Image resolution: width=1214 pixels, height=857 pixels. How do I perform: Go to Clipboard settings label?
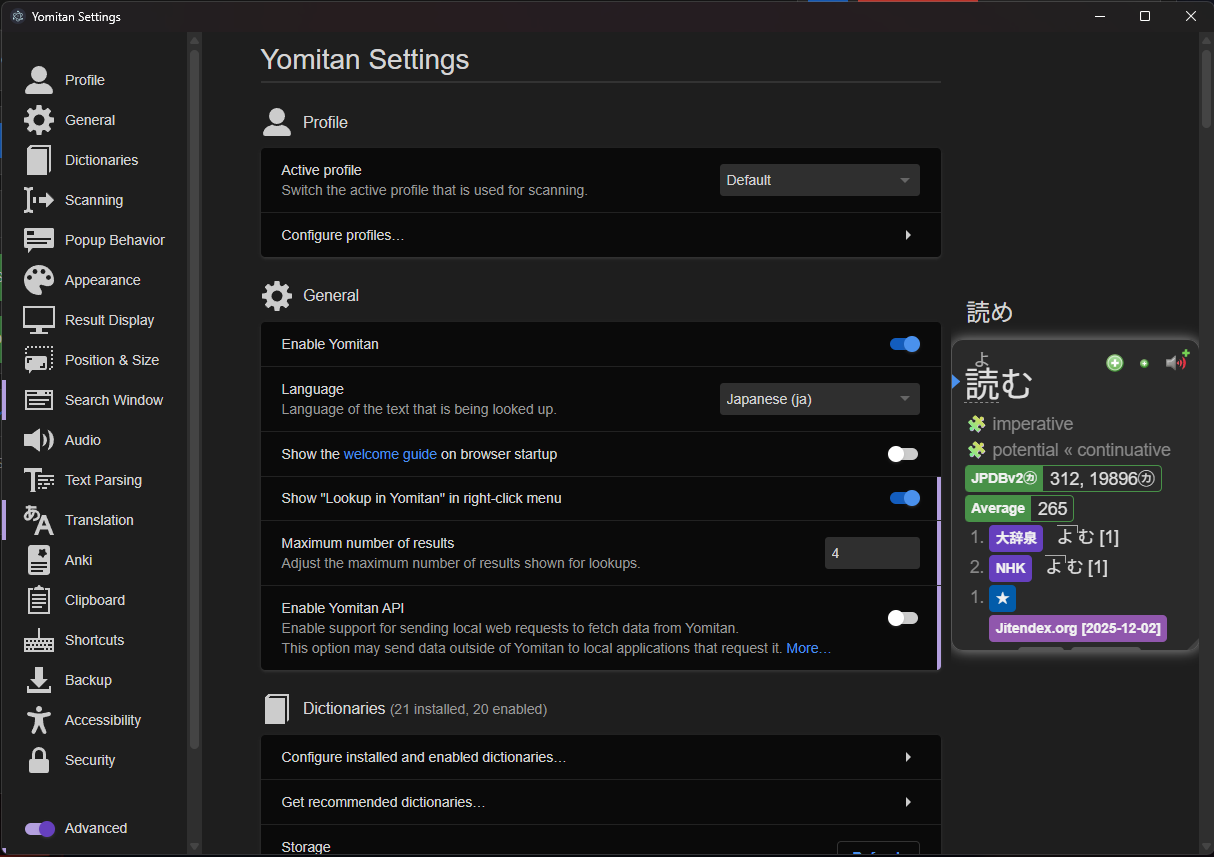click(x=95, y=600)
